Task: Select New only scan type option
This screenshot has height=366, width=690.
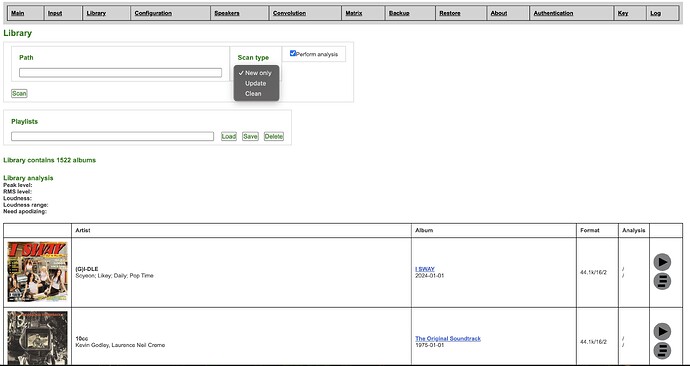Action: [256, 73]
